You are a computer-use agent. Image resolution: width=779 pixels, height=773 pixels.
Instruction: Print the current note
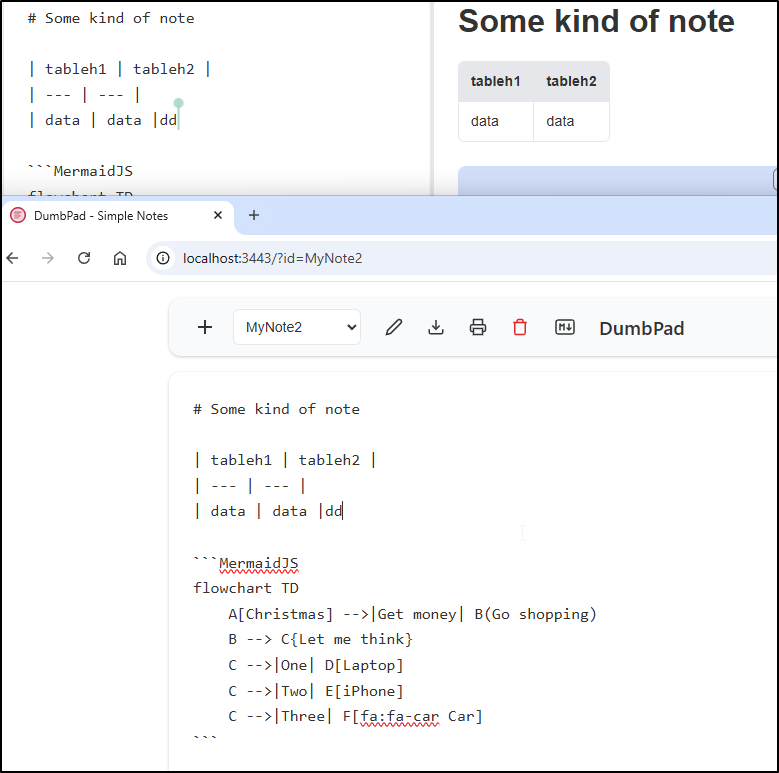coord(478,327)
